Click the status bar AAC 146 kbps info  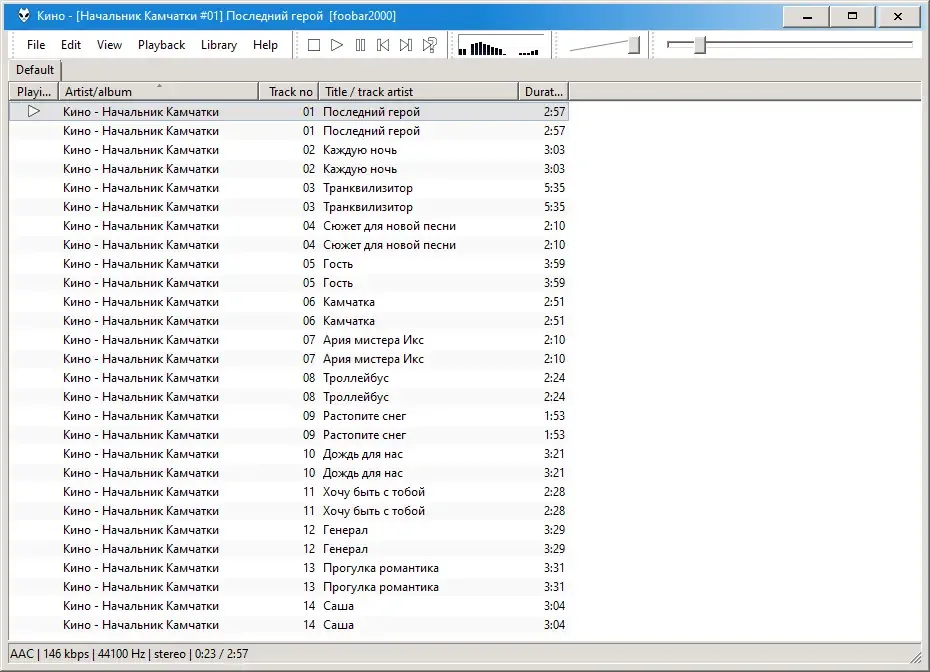click(129, 654)
